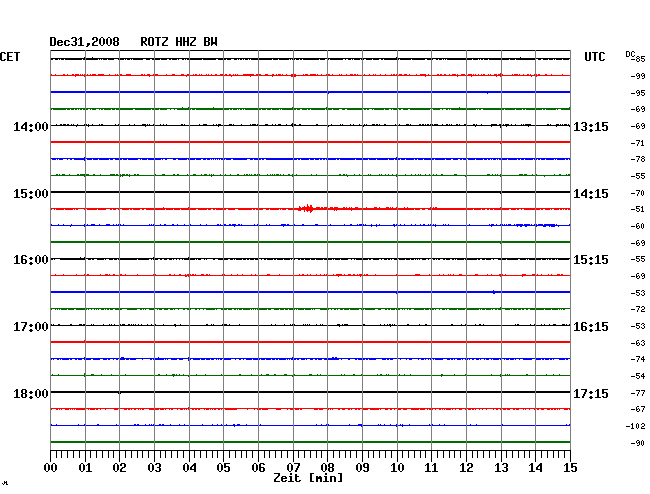This screenshot has width=650, height=494.
Task: Select the DC offset value -85
Action: 639,59
